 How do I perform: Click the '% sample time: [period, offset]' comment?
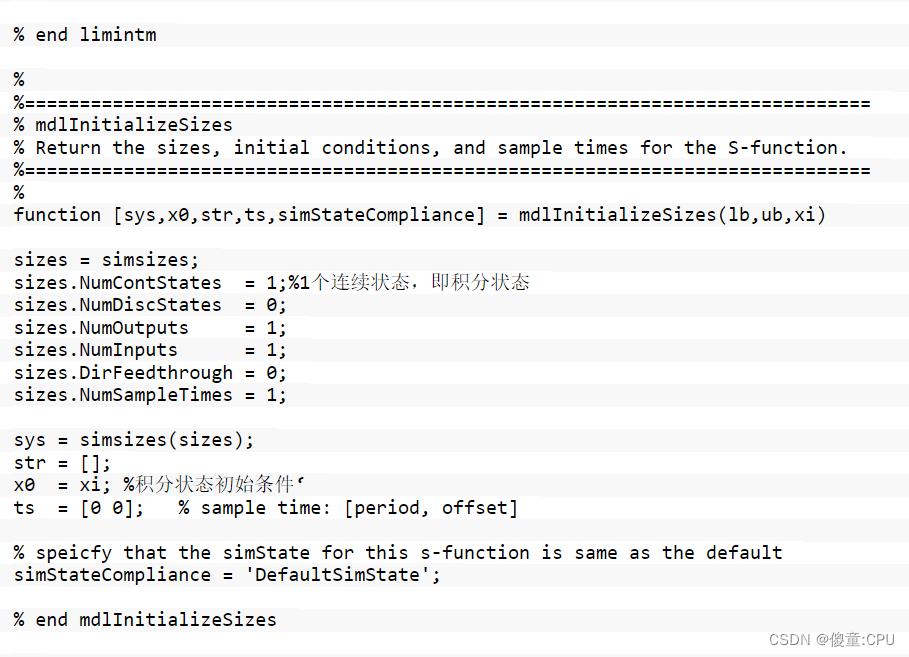coord(348,508)
